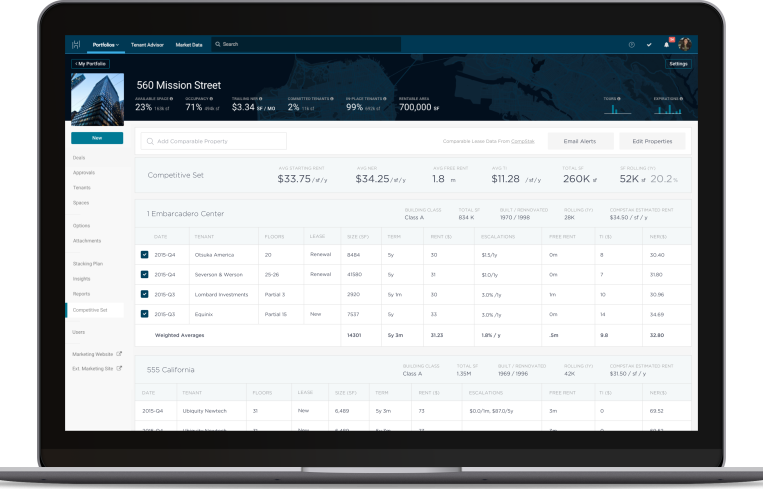
Task: Expand the Portfolios dropdown menu
Action: coord(105,45)
